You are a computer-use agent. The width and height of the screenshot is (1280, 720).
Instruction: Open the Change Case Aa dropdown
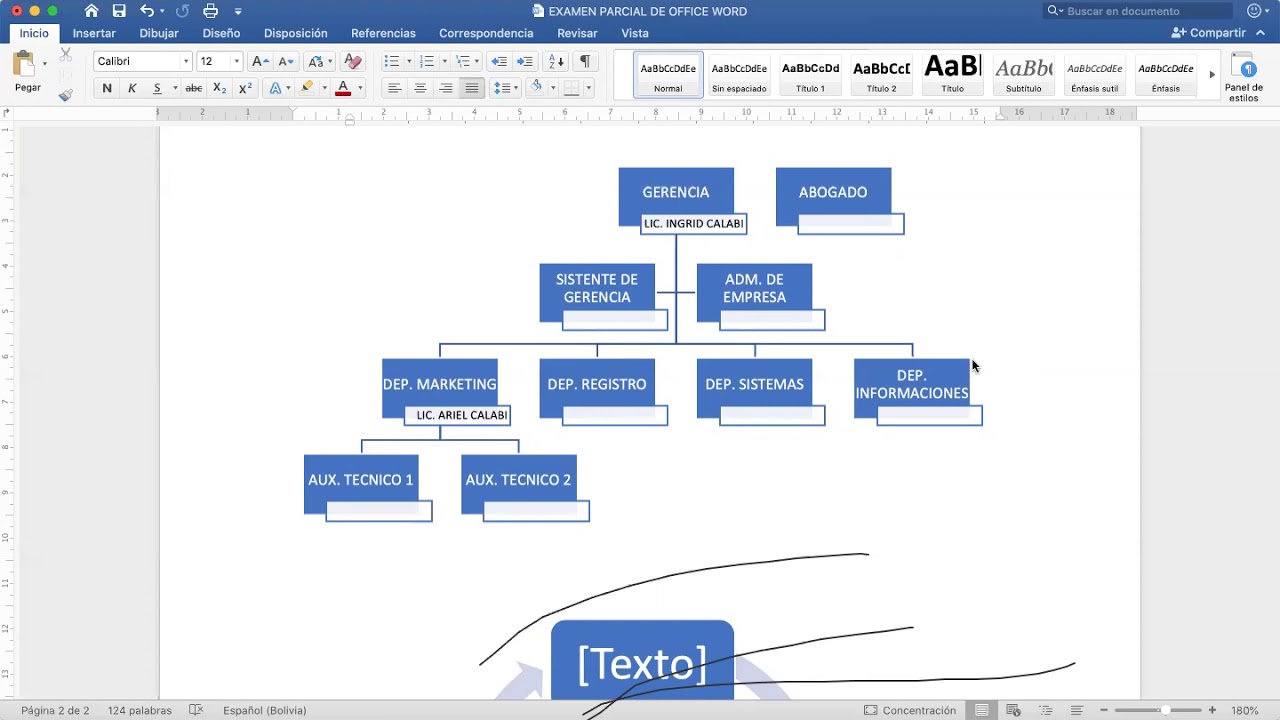click(x=320, y=61)
